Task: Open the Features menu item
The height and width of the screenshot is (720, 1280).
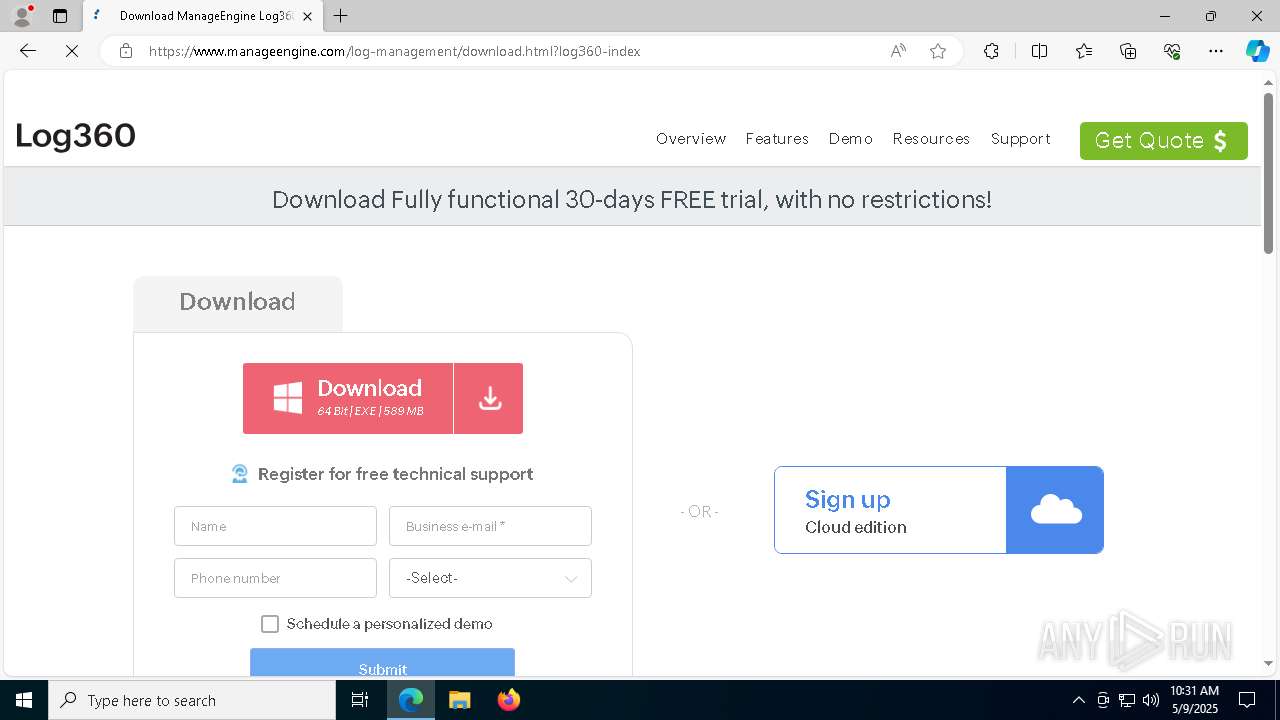Action: pos(777,139)
